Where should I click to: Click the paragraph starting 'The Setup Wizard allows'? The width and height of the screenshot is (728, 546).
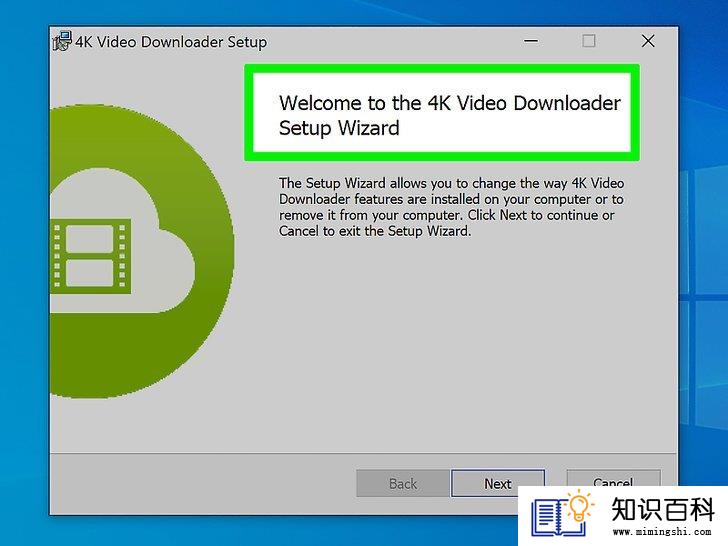[x=451, y=207]
